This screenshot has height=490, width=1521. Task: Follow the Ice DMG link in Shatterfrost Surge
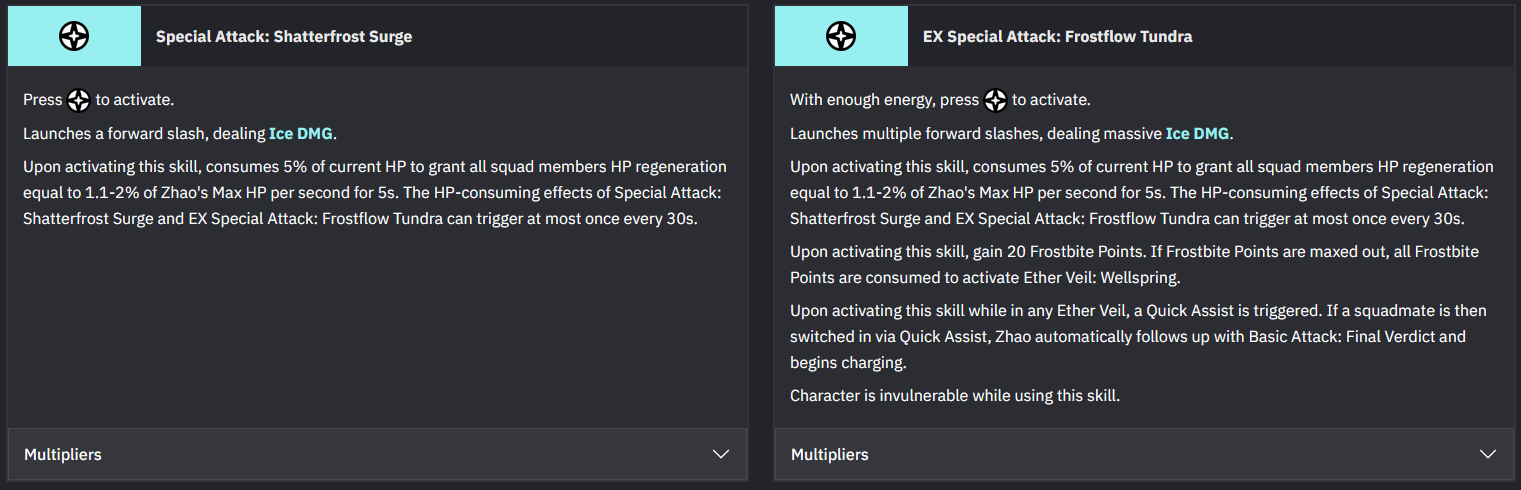pos(301,133)
